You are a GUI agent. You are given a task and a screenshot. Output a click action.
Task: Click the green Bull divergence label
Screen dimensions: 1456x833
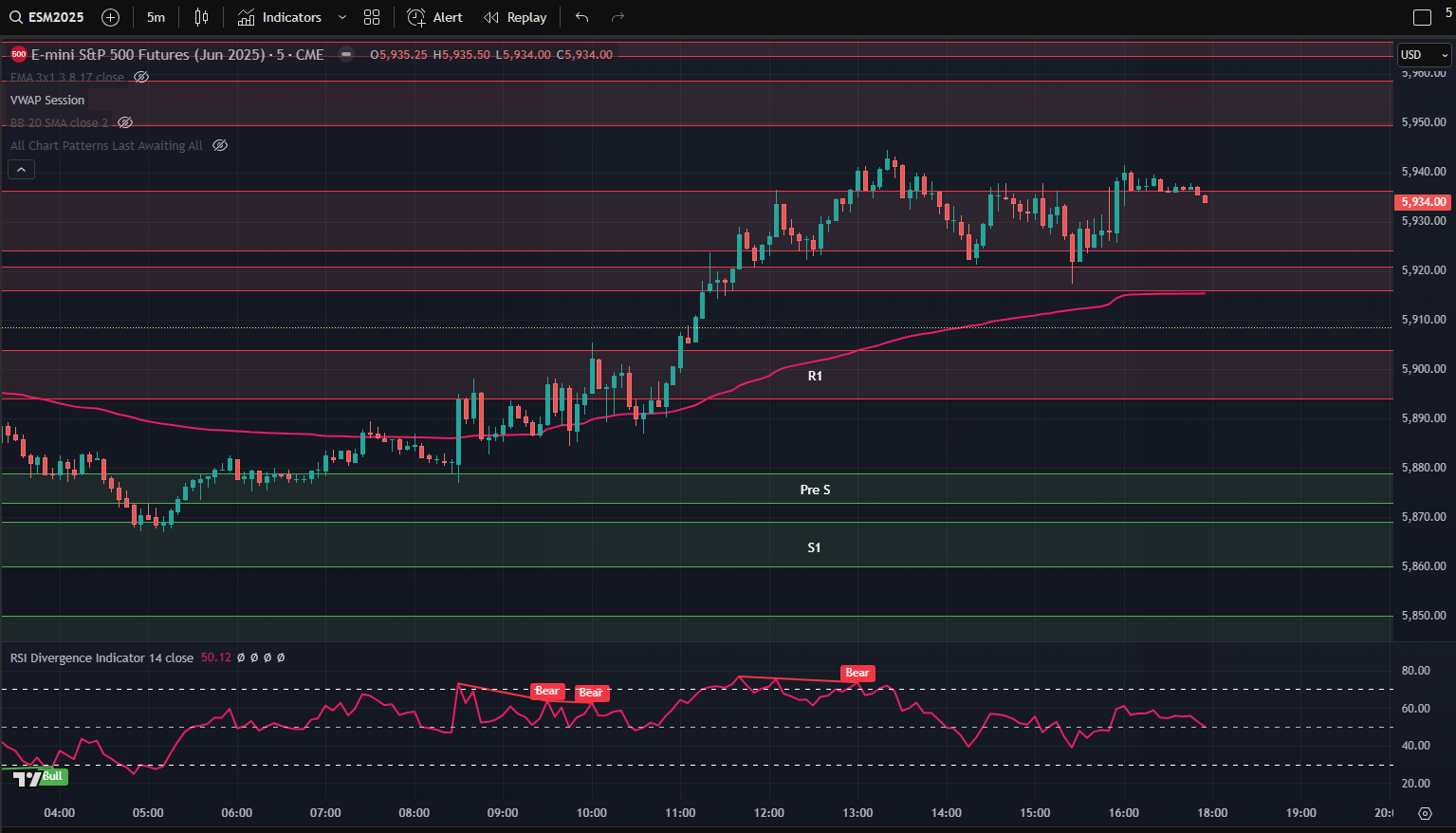pyautogui.click(x=53, y=776)
